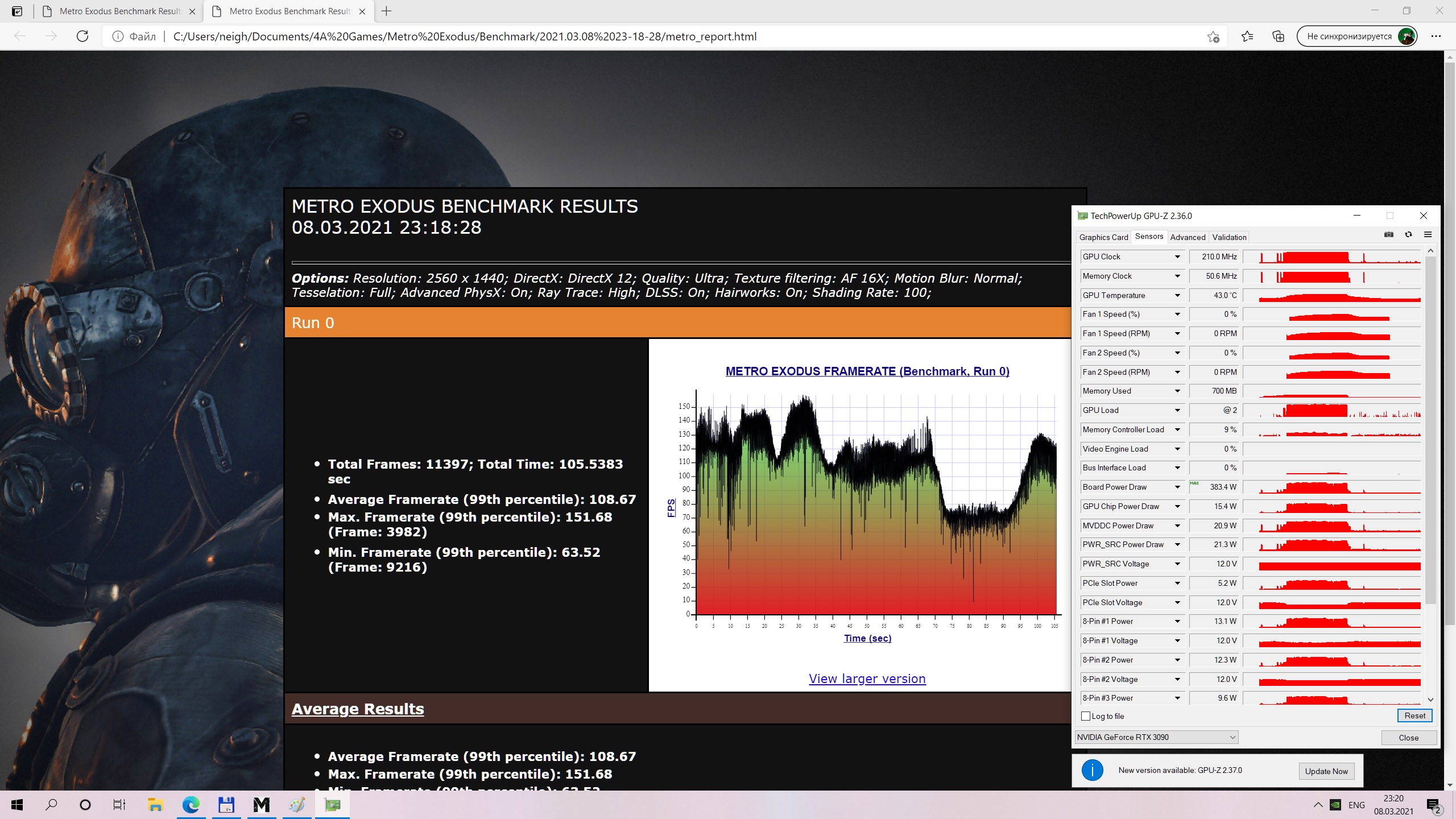The image size is (1456, 819).
Task: Open NVIDIA tray icon in system tray
Action: (1335, 805)
